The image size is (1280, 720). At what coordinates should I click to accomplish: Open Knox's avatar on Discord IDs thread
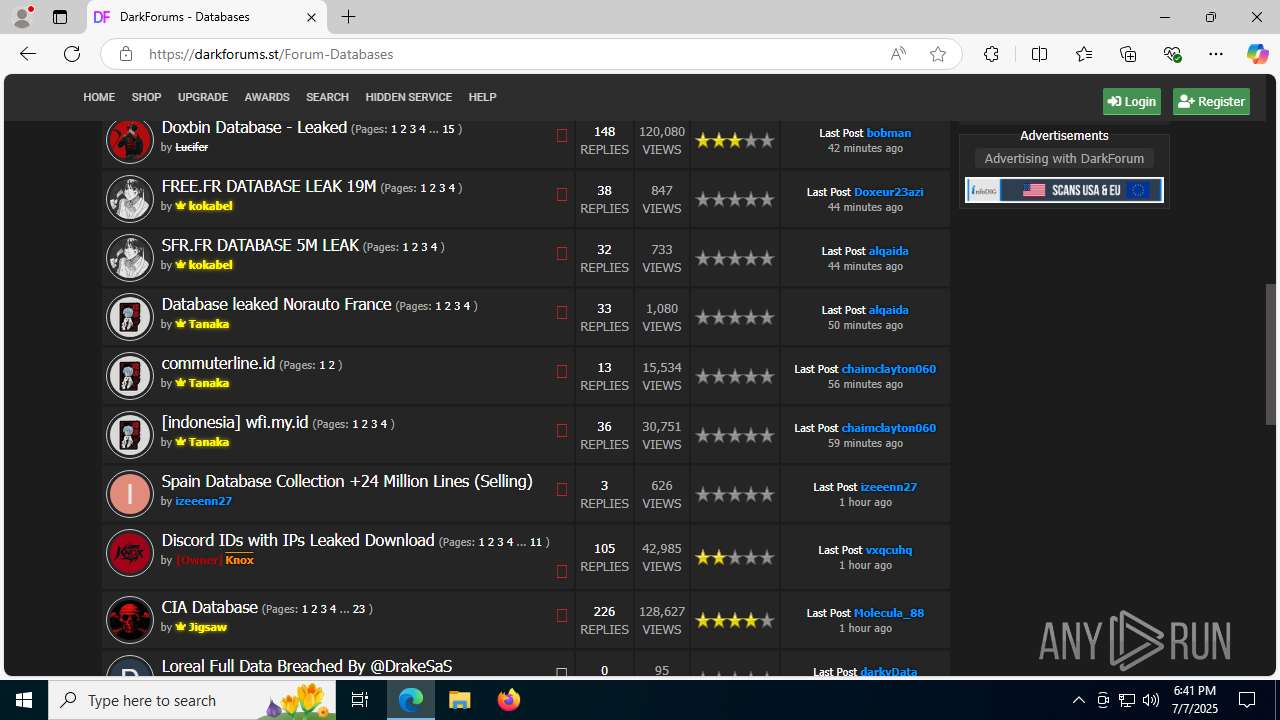[129, 552]
